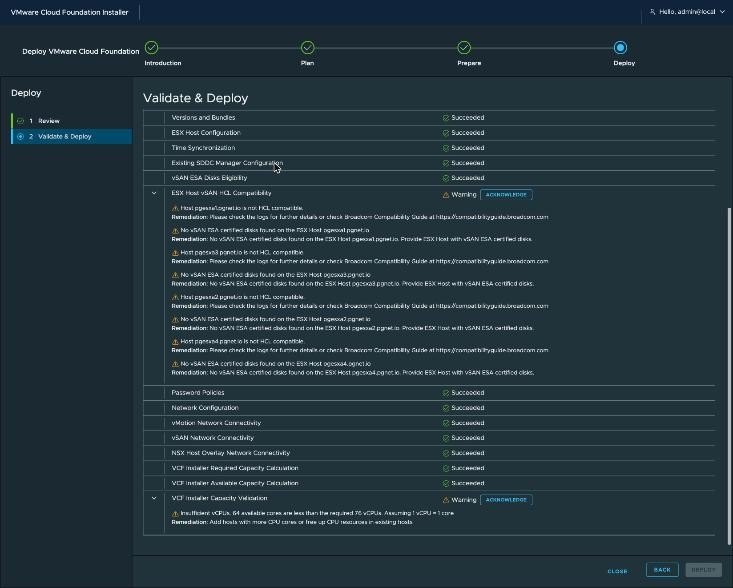The image size is (733, 588).
Task: Click the vSAN Network Connectivity label
Action: (212, 437)
